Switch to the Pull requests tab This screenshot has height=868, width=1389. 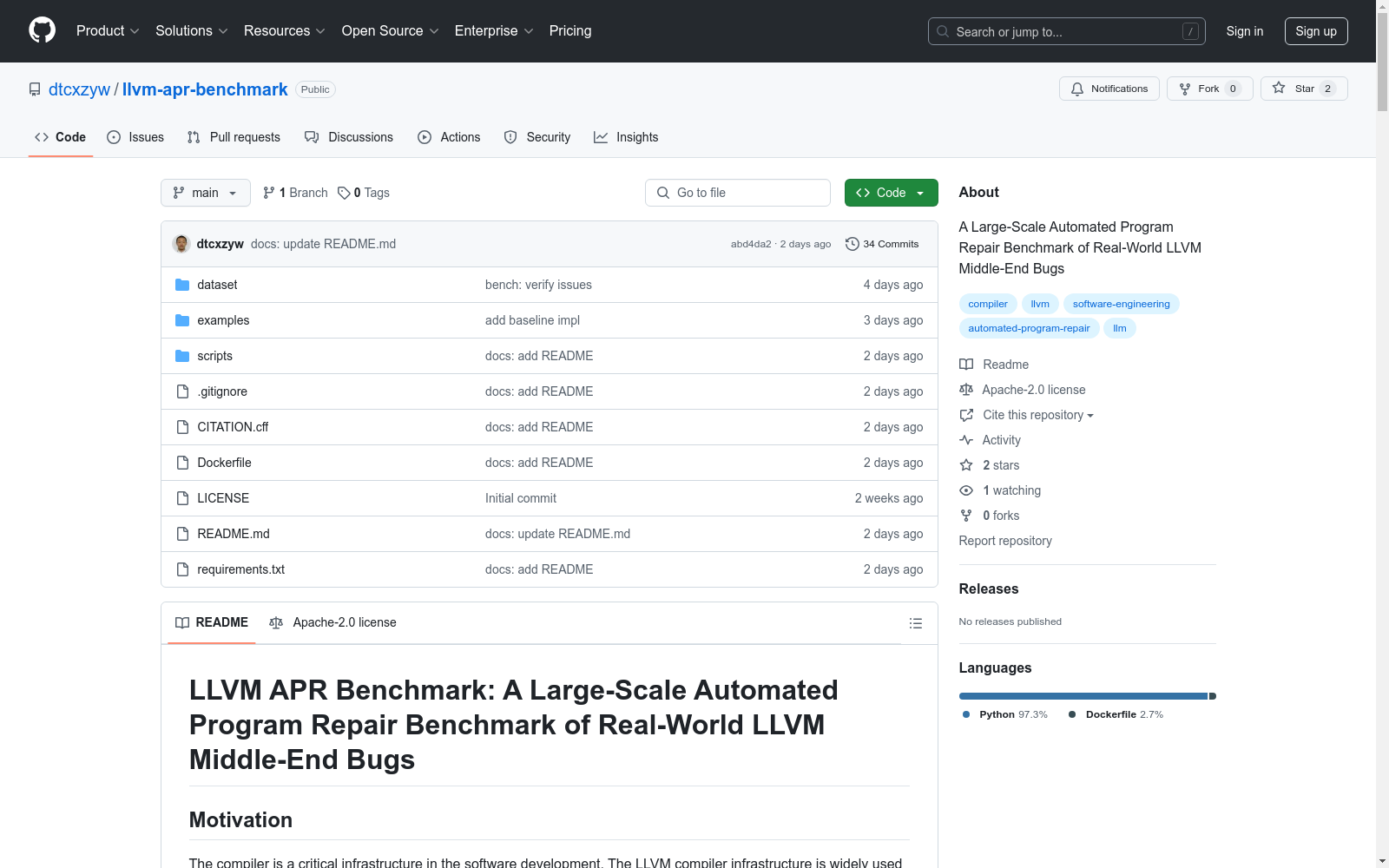234,137
